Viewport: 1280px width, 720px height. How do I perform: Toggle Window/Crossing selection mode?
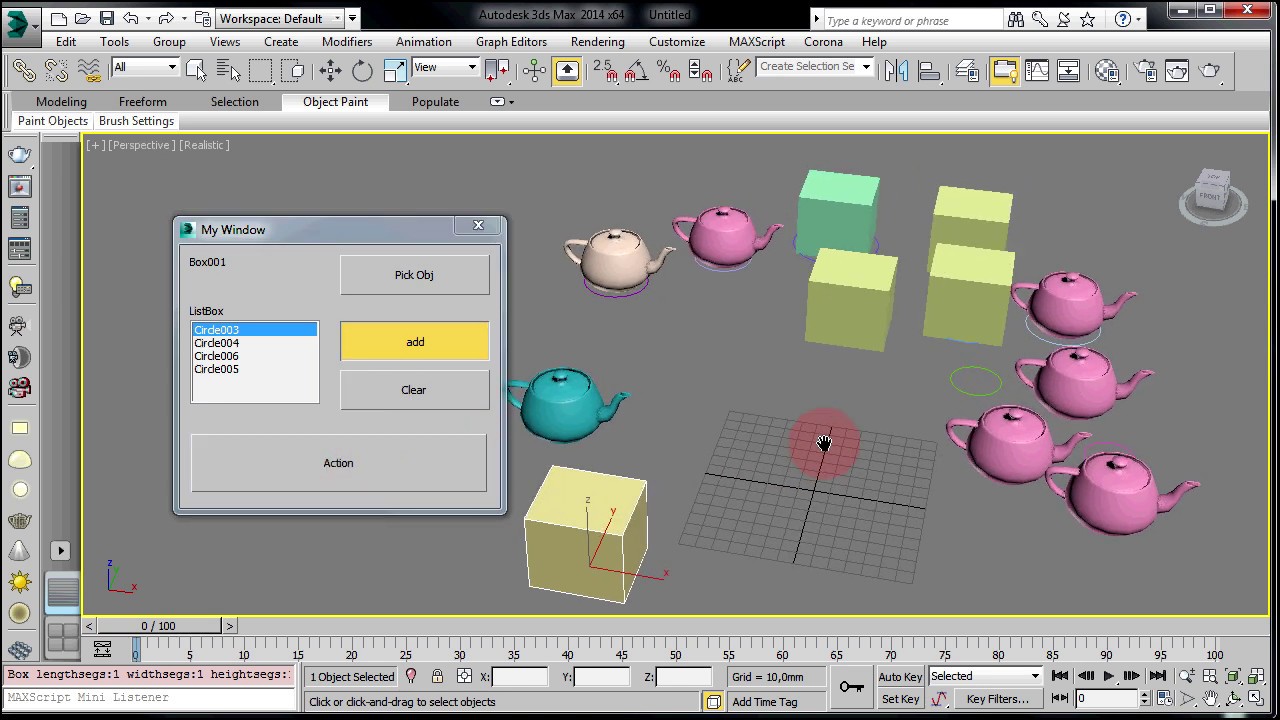tap(293, 70)
